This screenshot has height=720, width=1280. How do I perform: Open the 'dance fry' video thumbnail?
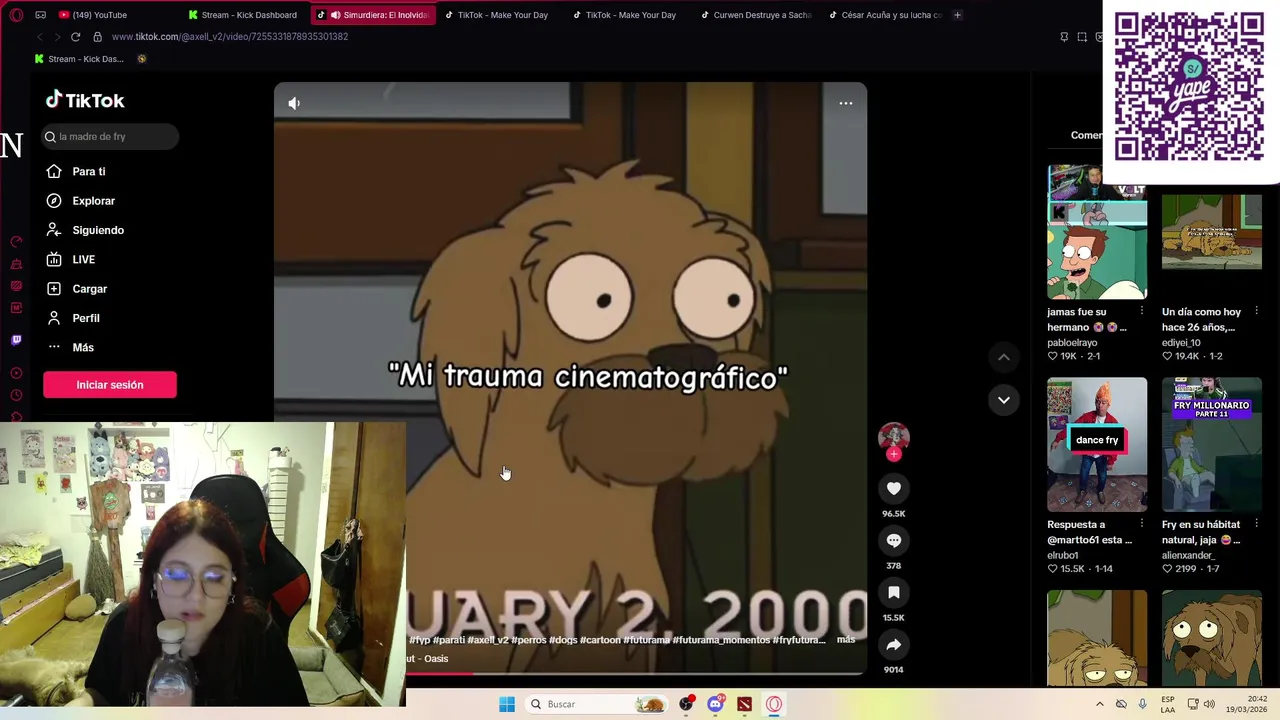click(1097, 444)
